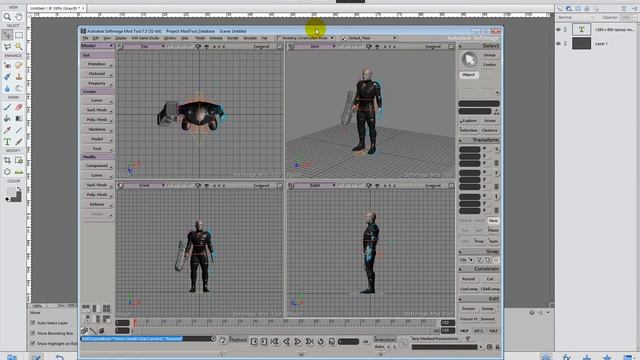Select the Cookie Cutter tool
Image resolution: width=640 pixels, height=360 pixels.
pos(7,172)
